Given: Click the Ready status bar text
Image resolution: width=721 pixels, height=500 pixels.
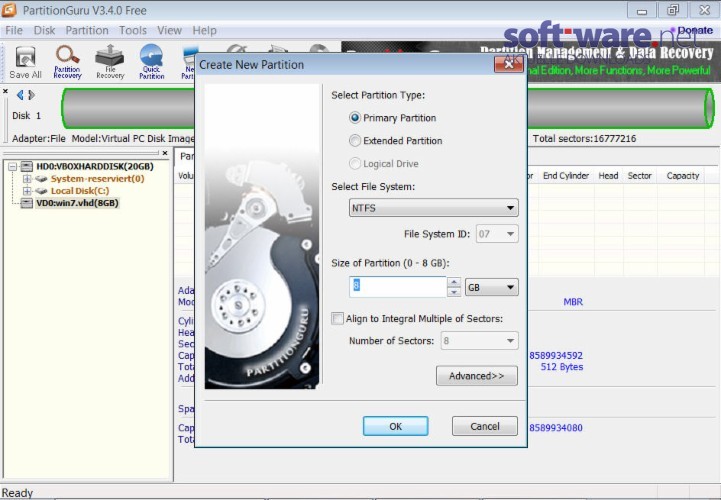Looking at the screenshot, I should click(17, 493).
